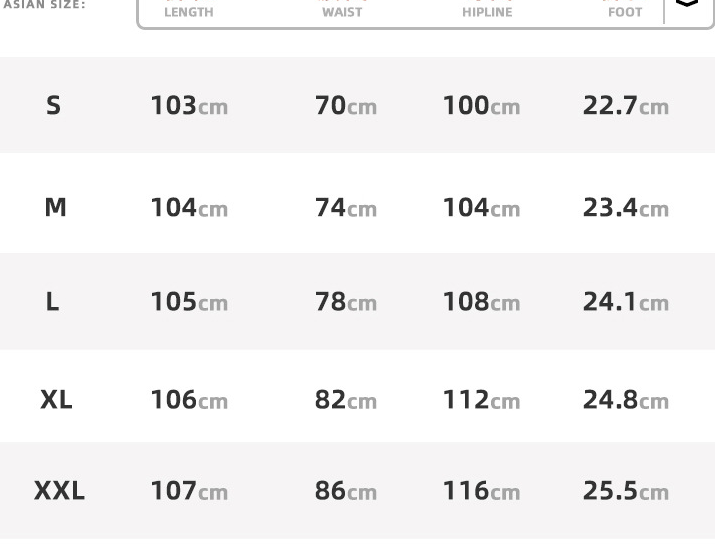Click the FOOT column header
The image size is (715, 549).
[625, 11]
